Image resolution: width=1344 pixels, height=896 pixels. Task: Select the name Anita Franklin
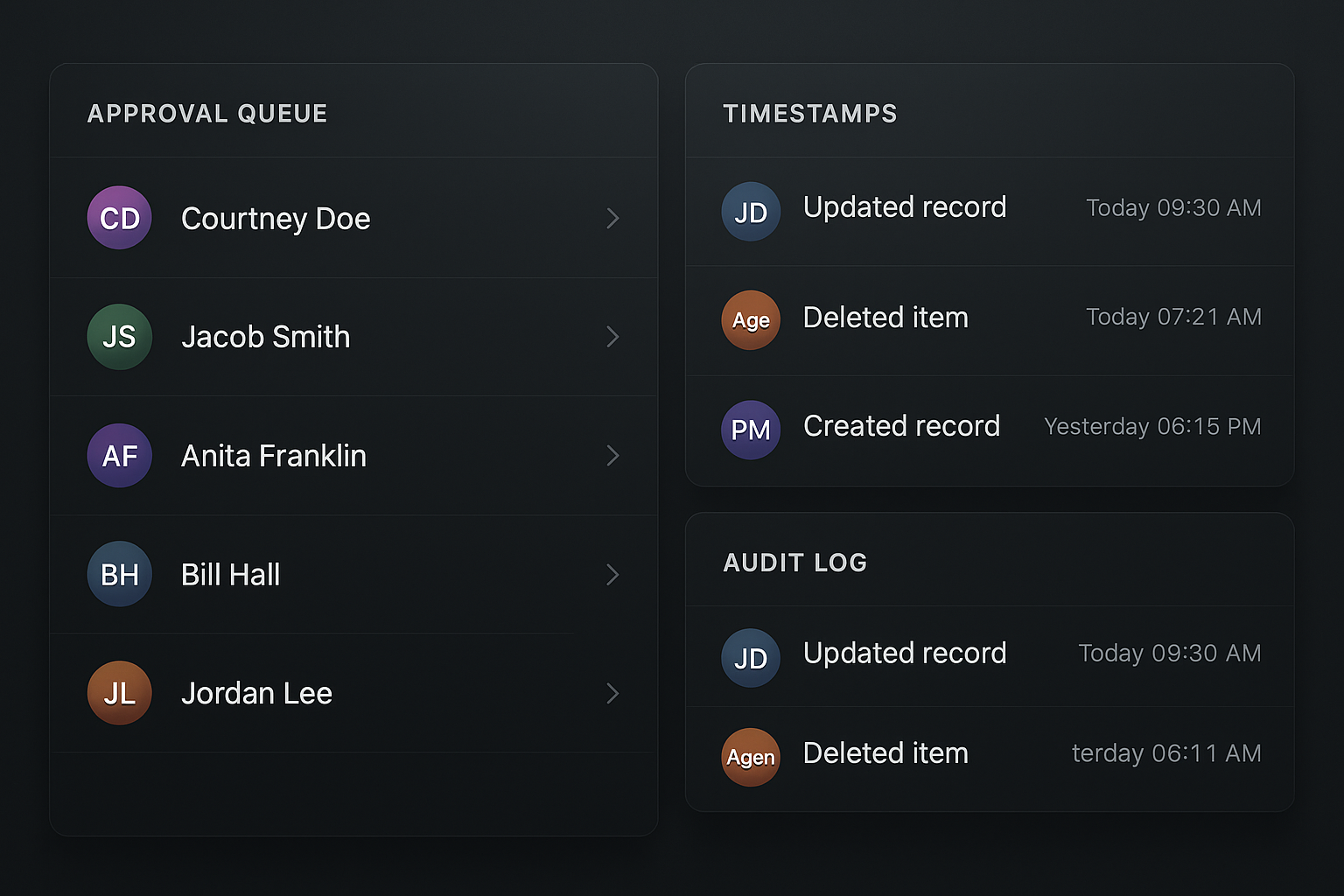(274, 456)
